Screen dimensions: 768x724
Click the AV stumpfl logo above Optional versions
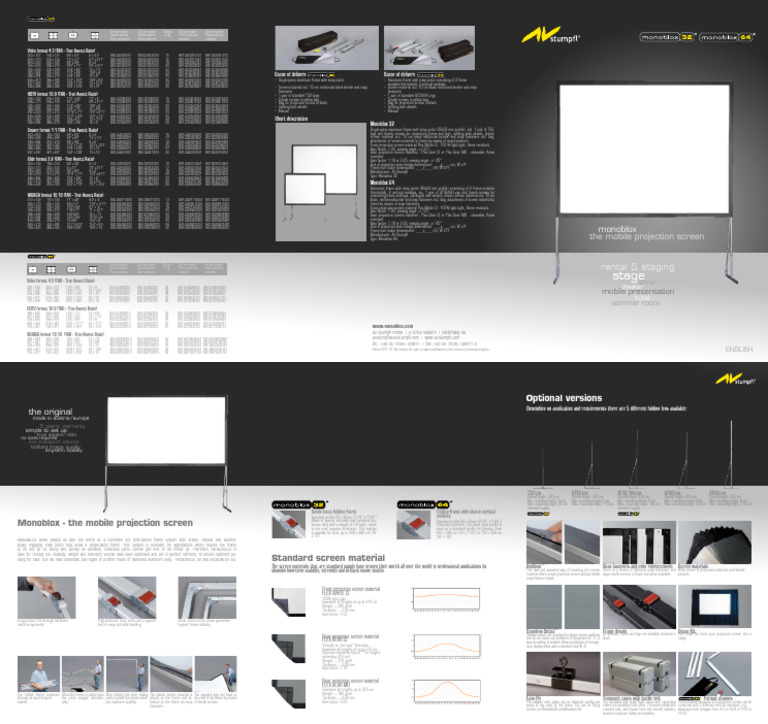point(735,379)
